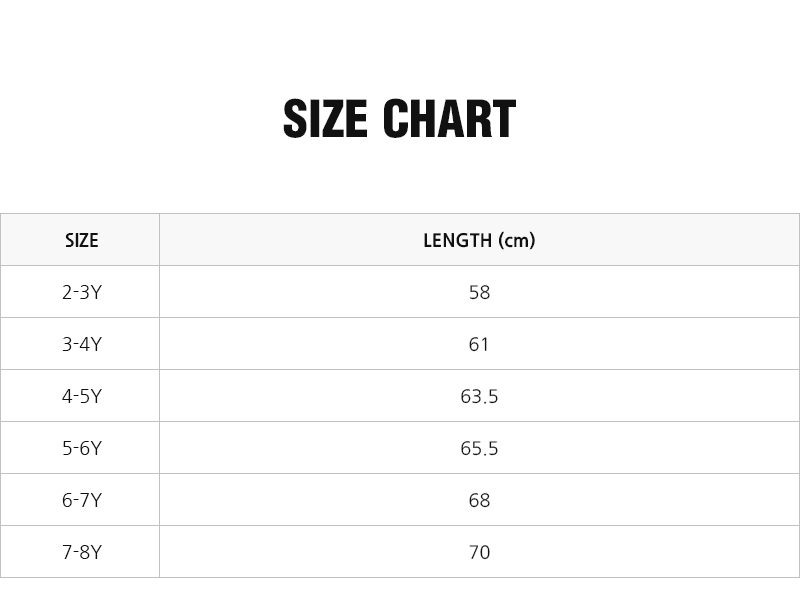This screenshot has width=800, height=616.
Task: Click the word LENGTH in the header
Action: tap(459, 240)
